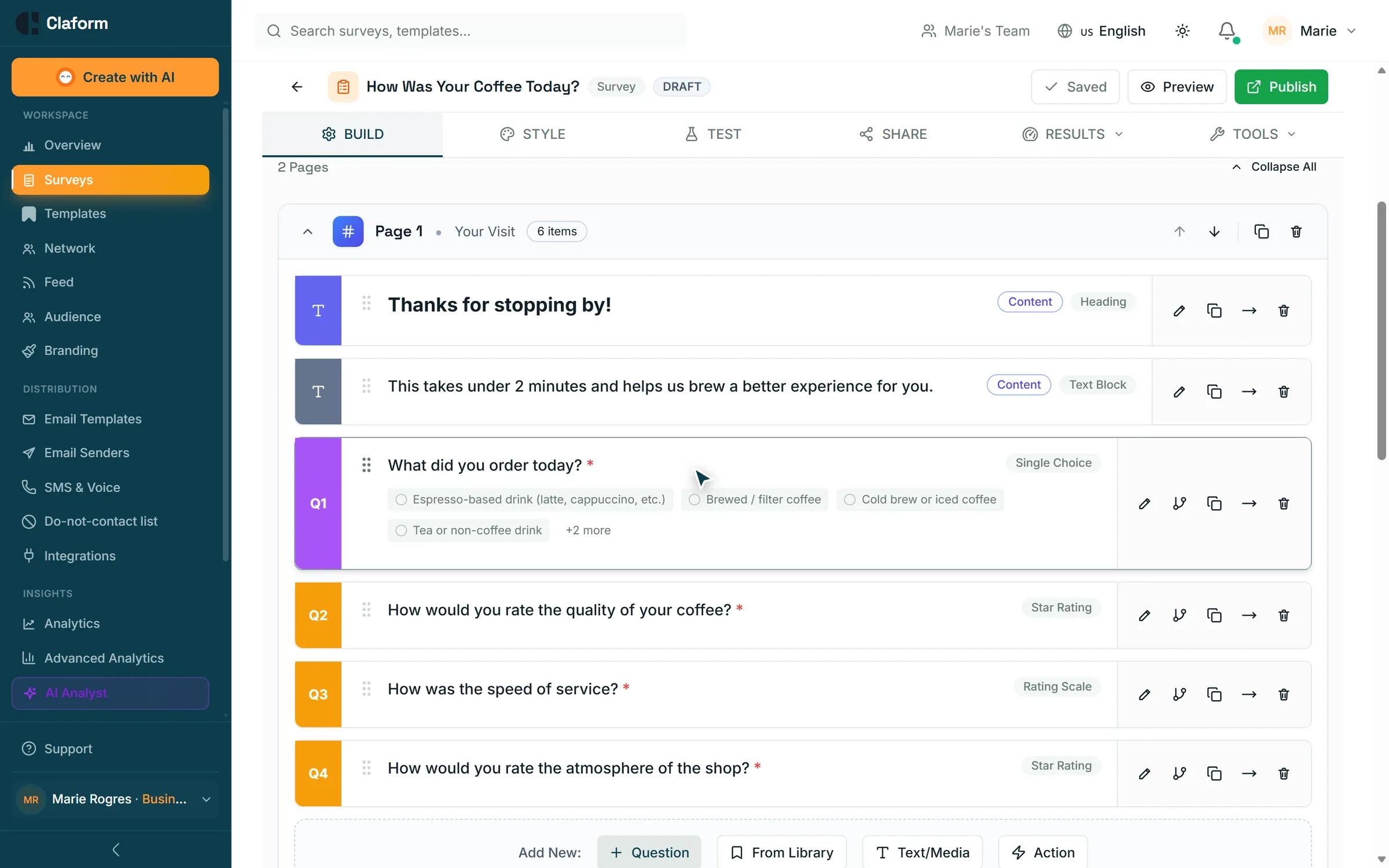Toggle the light/dark theme sun icon
The image size is (1389, 868).
(x=1182, y=31)
